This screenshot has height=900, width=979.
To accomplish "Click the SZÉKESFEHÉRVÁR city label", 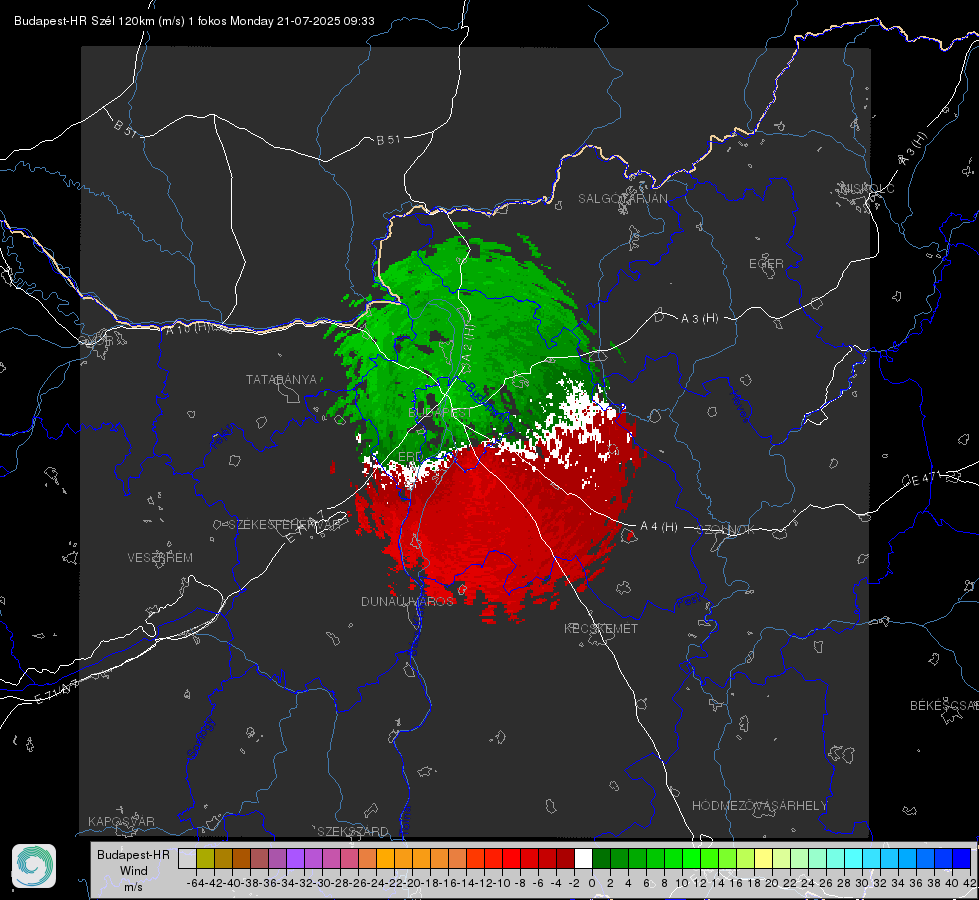I will pyautogui.click(x=283, y=525).
